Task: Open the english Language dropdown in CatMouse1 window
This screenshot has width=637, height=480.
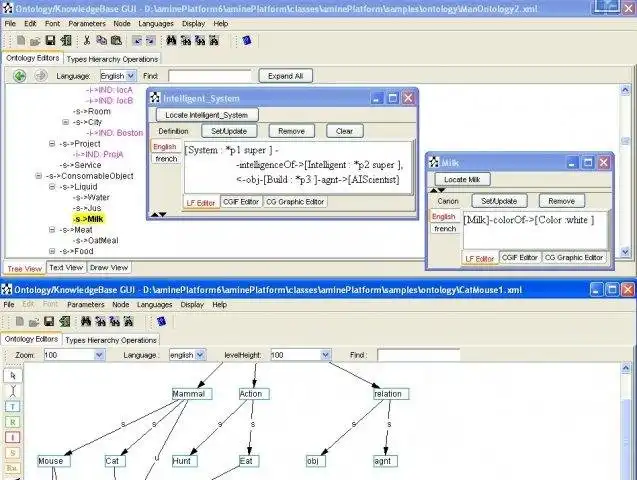Action: (x=200, y=355)
